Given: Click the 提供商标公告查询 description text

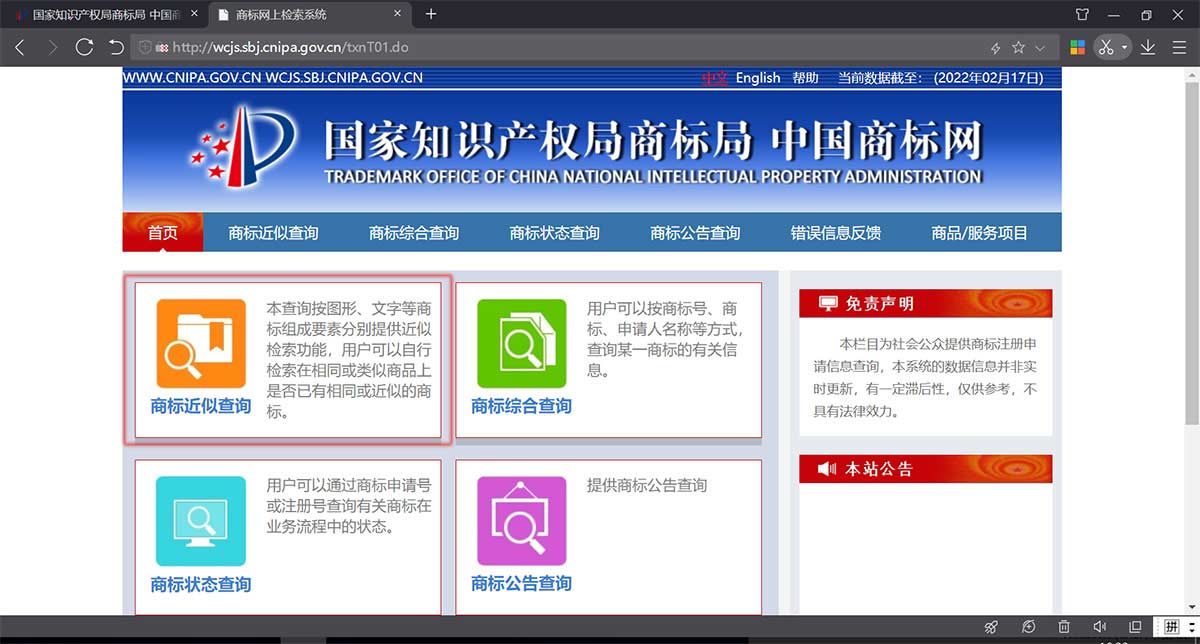Looking at the screenshot, I should 647,485.
